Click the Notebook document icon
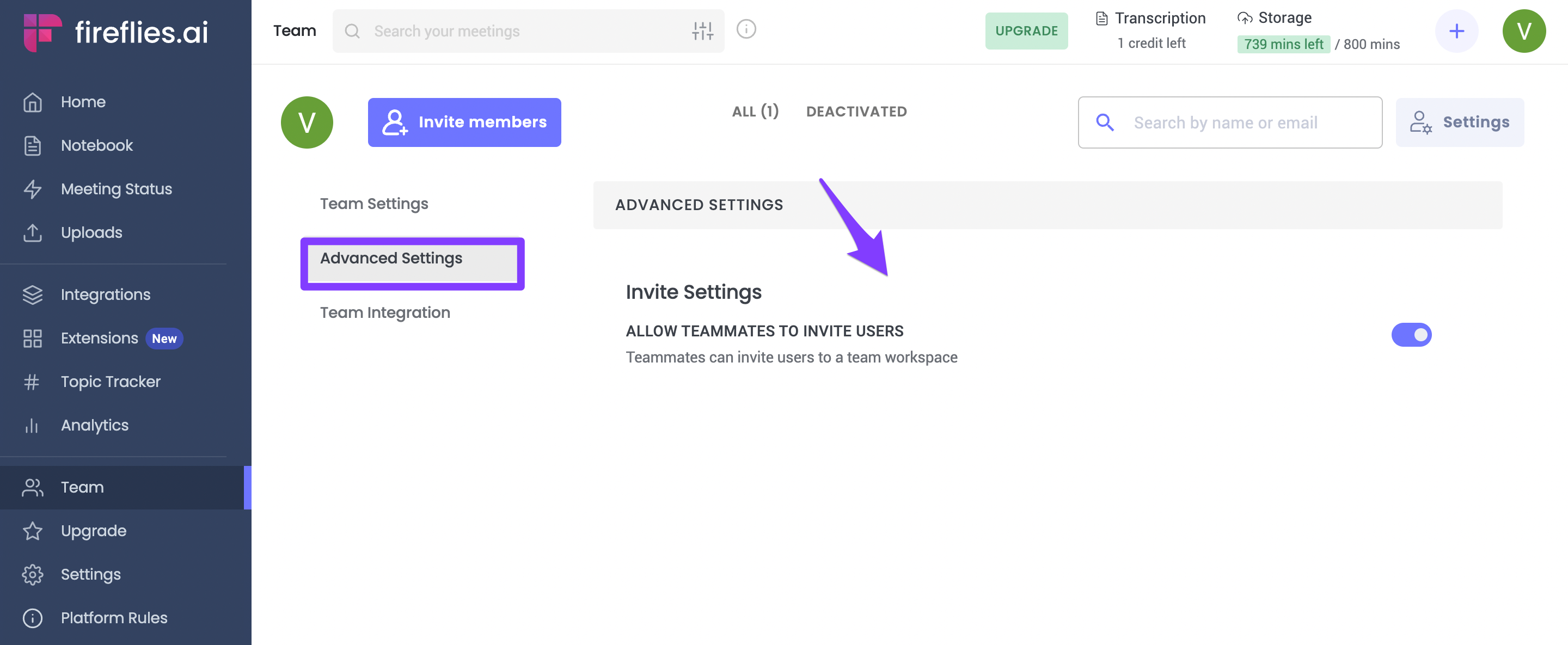Screen dimensions: 1568x645 (32, 145)
